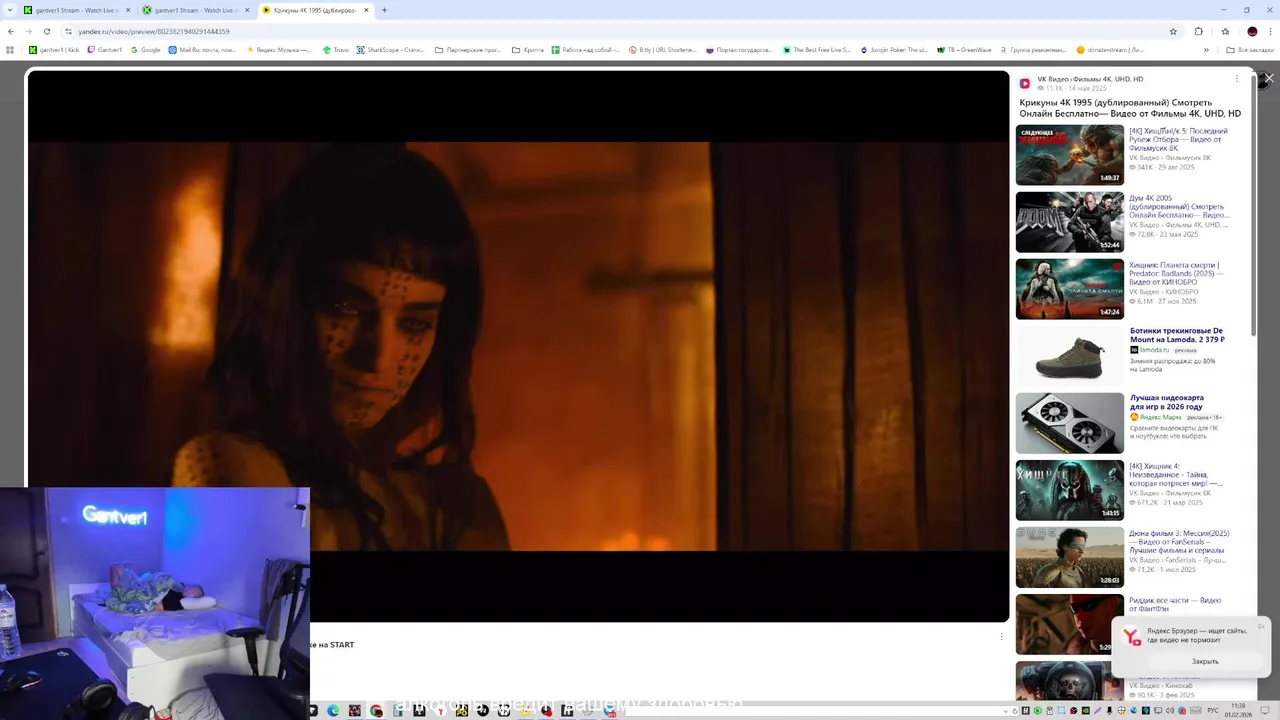Open Predator Badlands thumbnail

point(1069,289)
